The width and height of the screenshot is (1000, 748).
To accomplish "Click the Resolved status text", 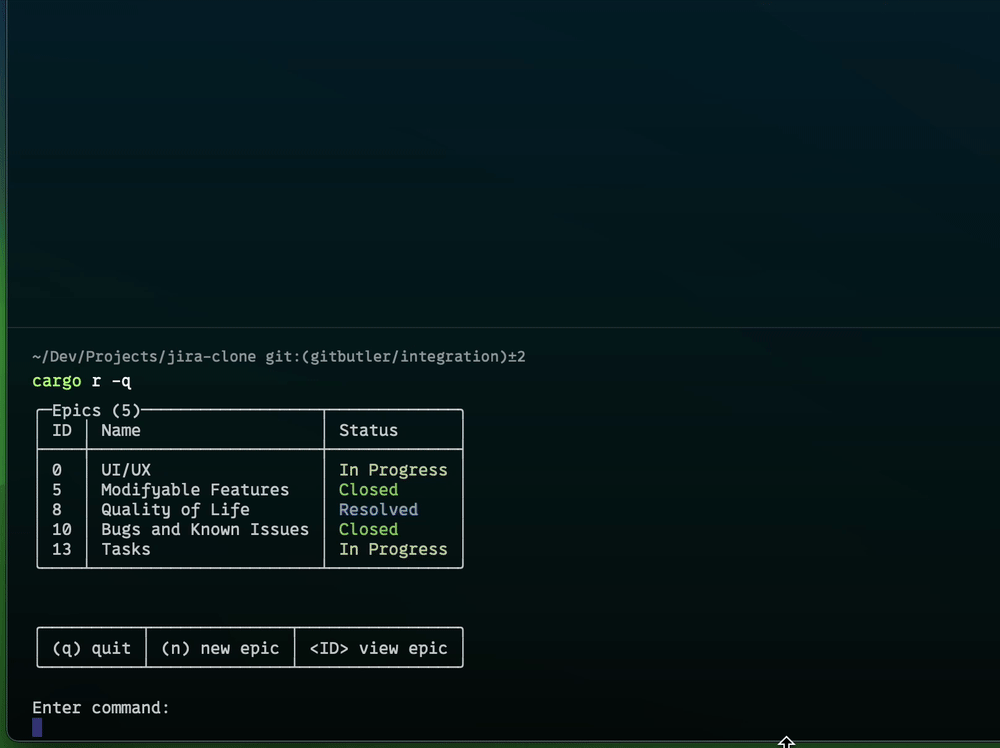I will pyautogui.click(x=378, y=510).
